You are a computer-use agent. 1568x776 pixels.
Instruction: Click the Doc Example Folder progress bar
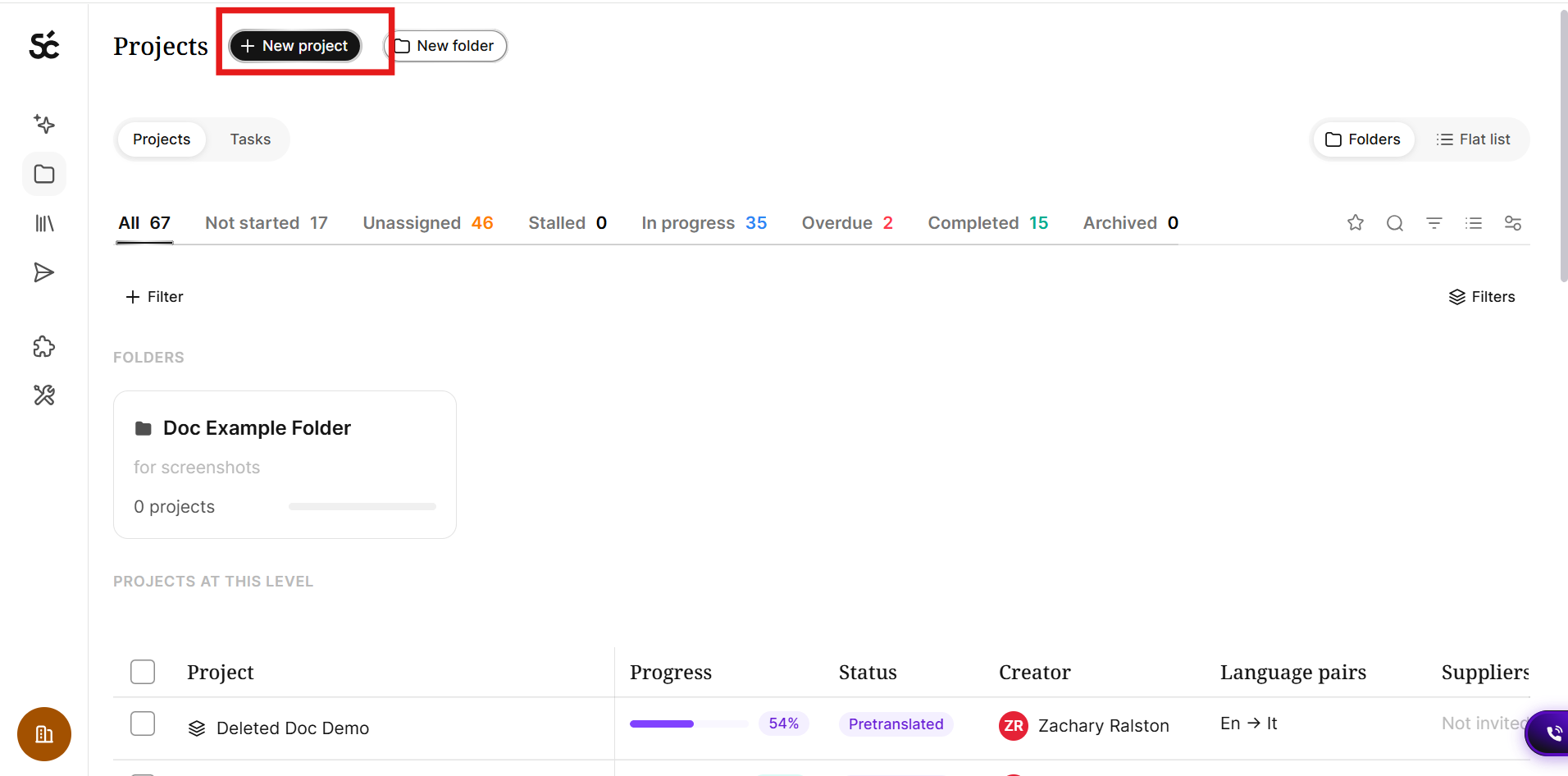click(x=362, y=507)
